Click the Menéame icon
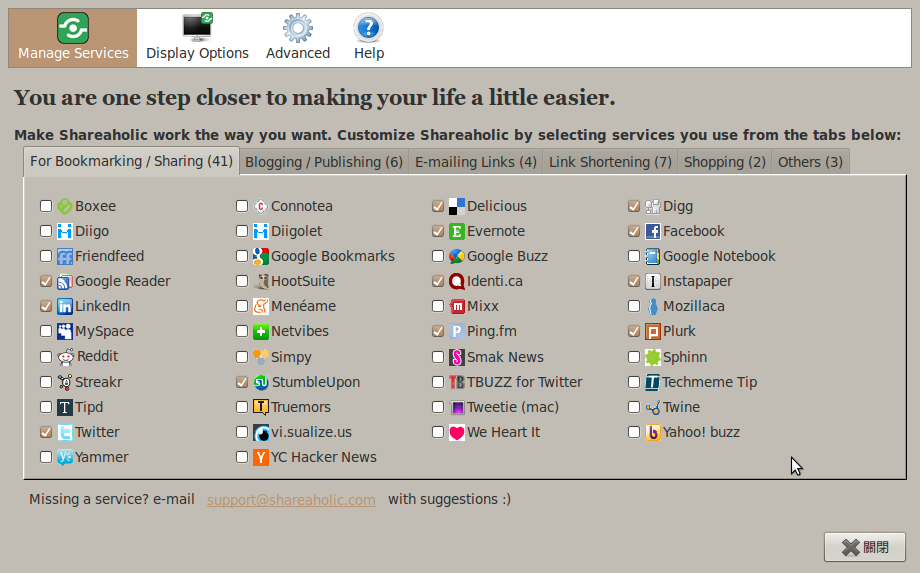 pos(261,306)
